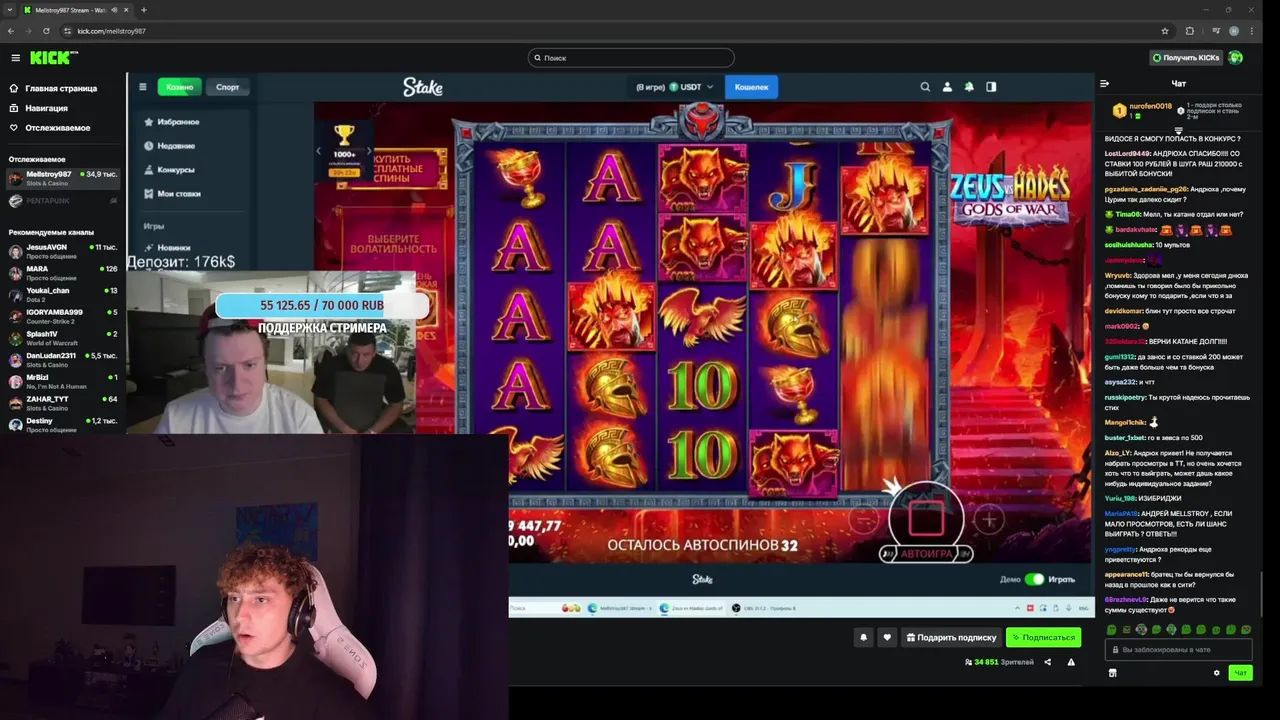
Task: Open the Youkai_chan recommended channel
Action: click(63, 294)
